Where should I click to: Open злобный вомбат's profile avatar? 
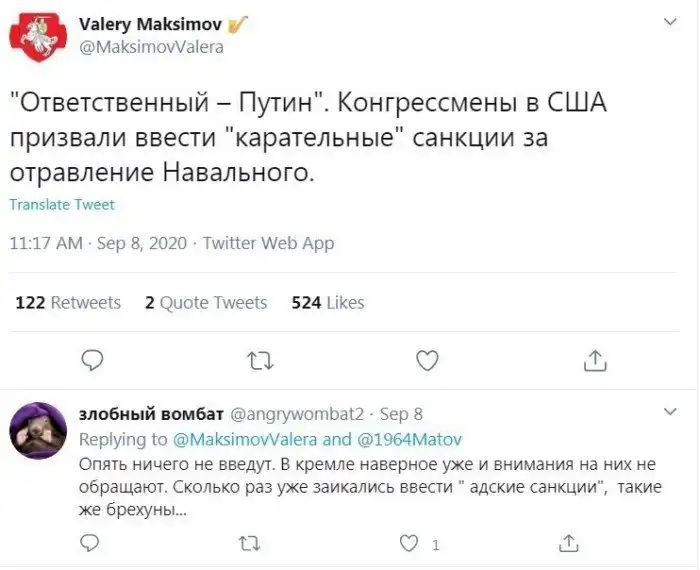(38, 433)
